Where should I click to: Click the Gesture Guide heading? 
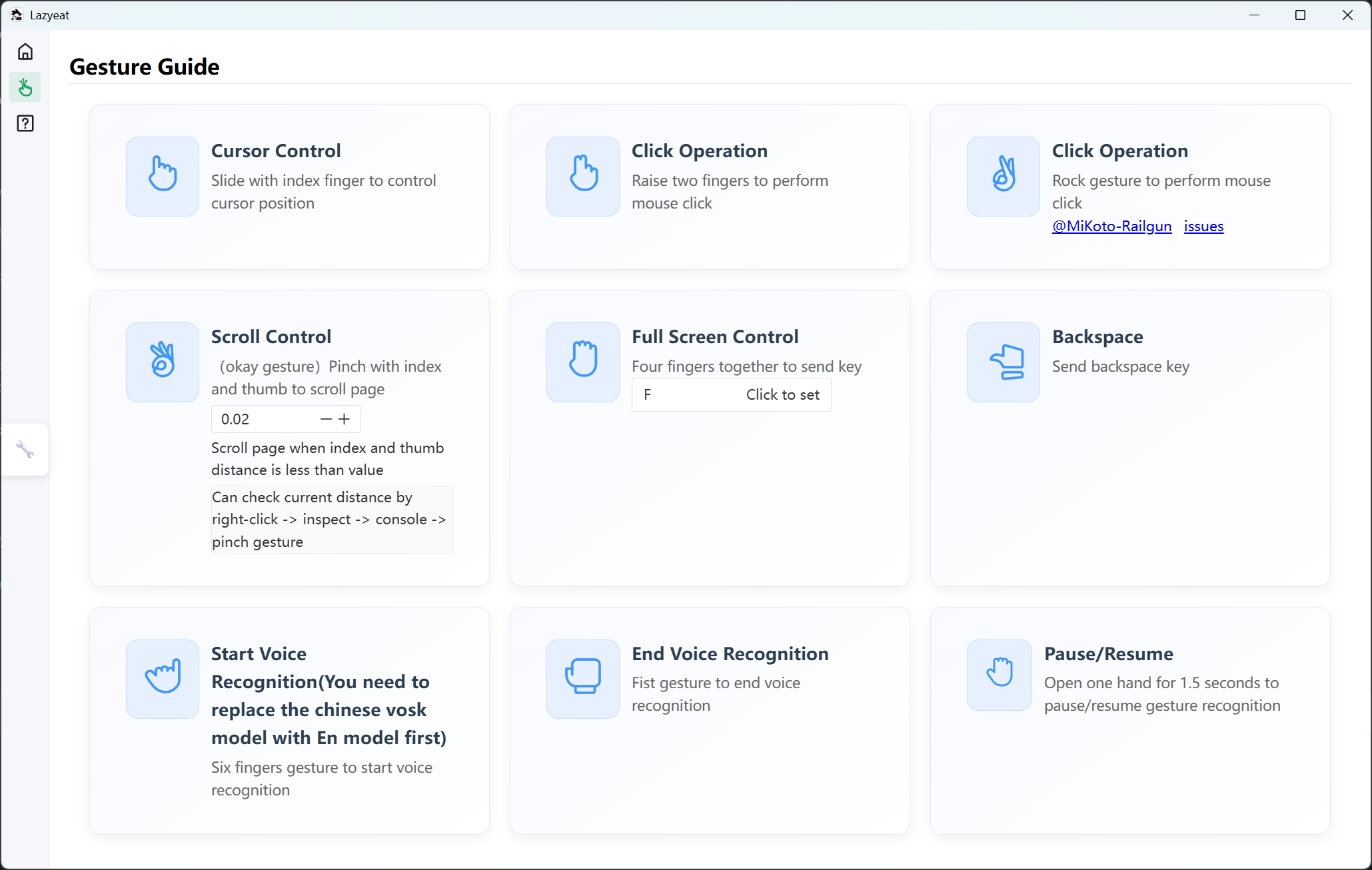tap(145, 67)
